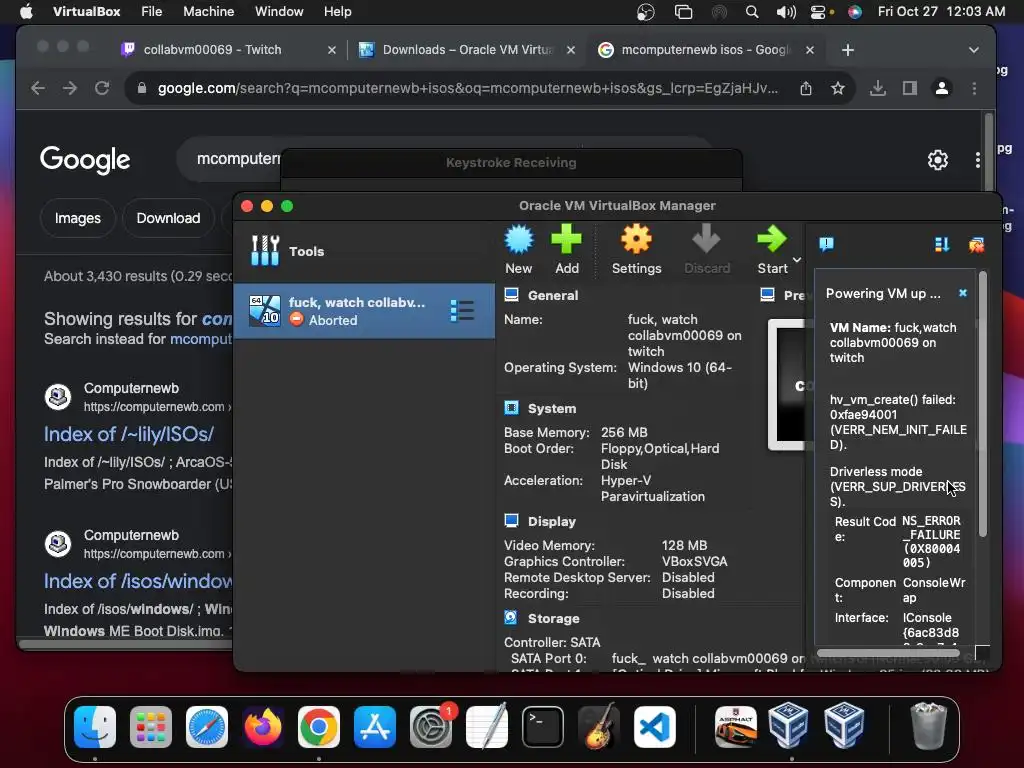Toggle the Chrome side panel icon

point(910,88)
